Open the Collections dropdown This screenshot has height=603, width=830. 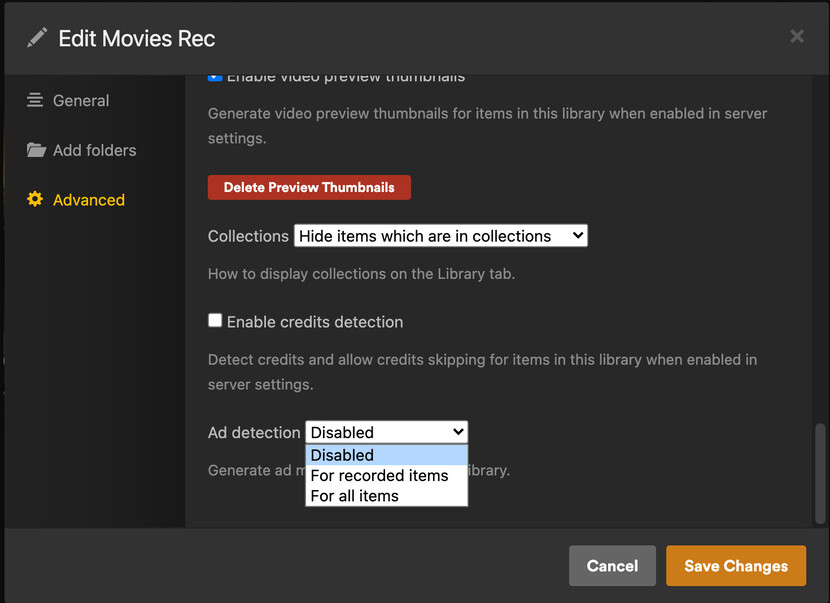point(440,236)
